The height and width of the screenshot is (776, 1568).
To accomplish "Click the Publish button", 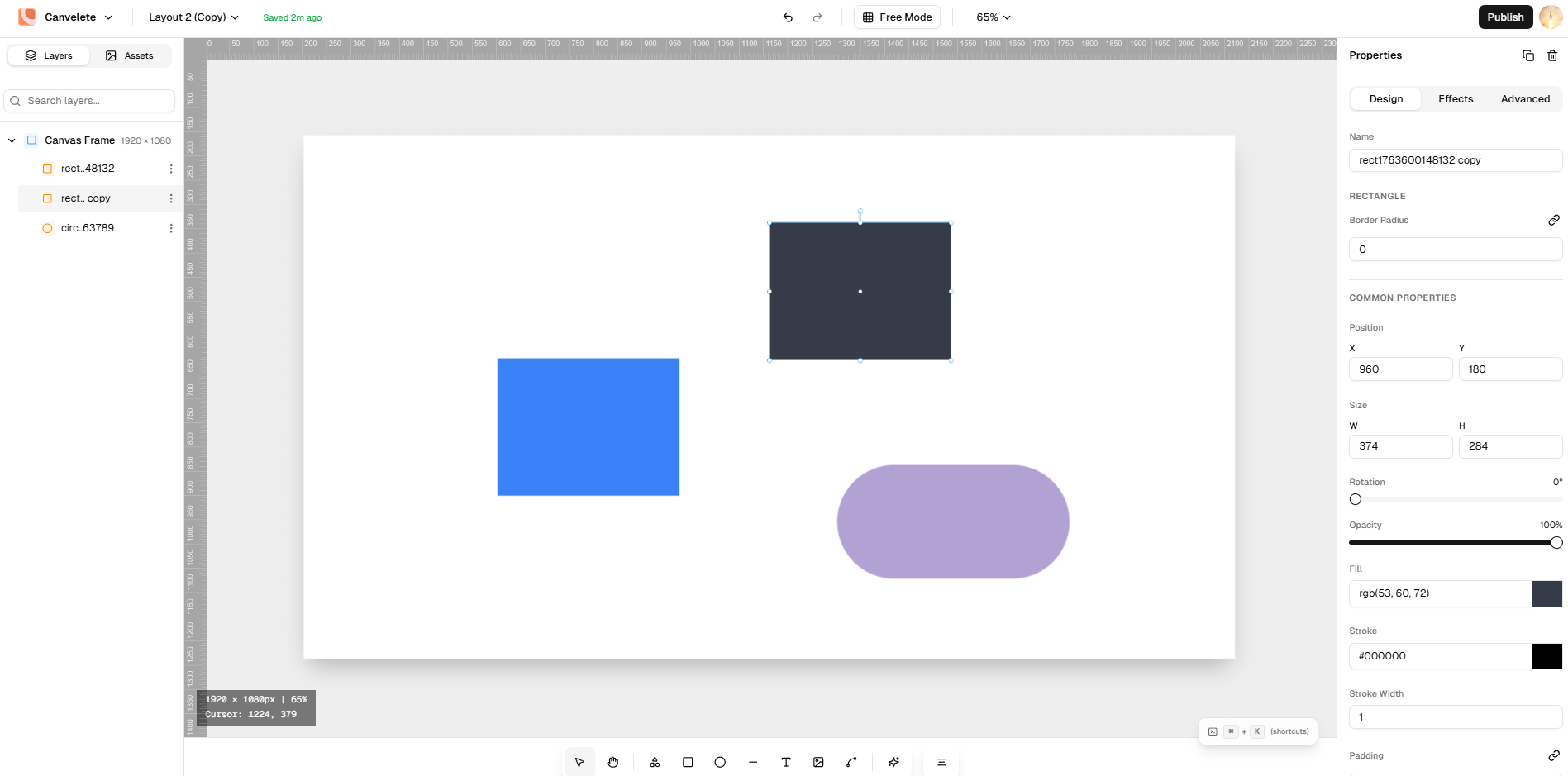I will pos(1504,17).
